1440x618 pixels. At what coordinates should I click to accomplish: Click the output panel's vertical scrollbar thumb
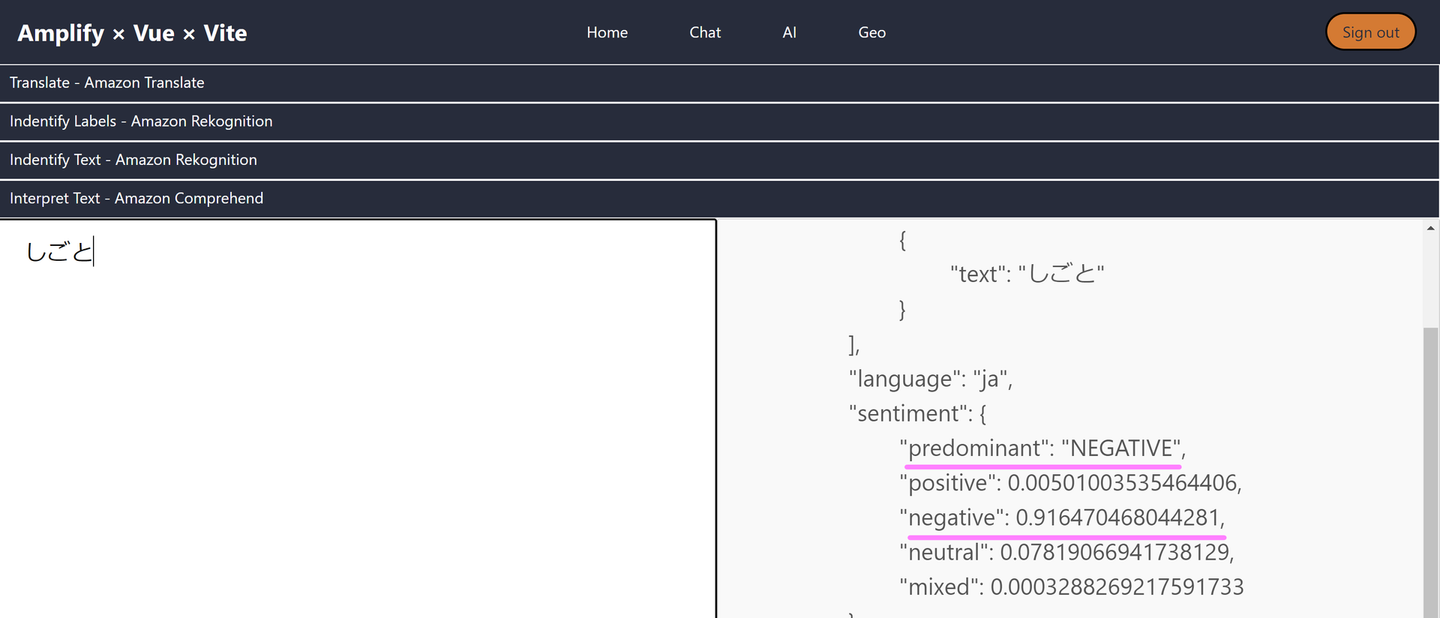[1430, 470]
